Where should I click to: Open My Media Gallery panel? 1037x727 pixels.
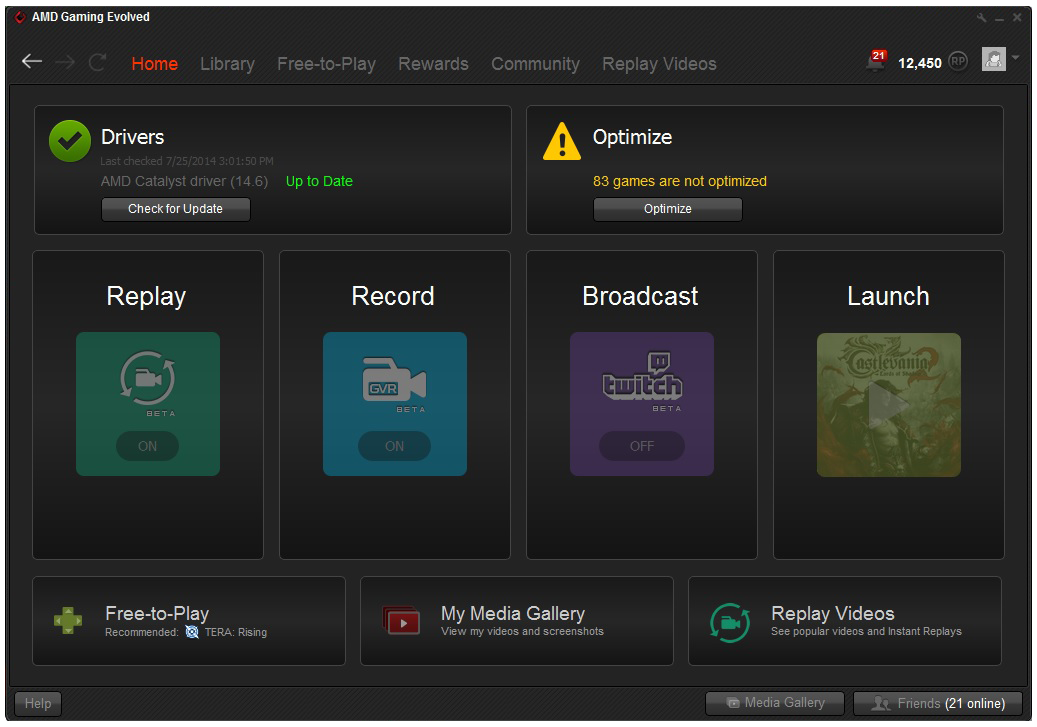[517, 620]
